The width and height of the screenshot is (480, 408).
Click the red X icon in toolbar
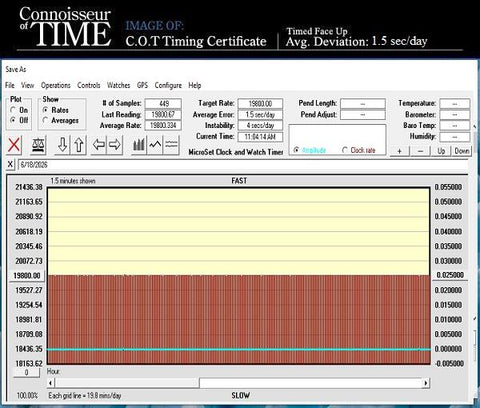14,145
